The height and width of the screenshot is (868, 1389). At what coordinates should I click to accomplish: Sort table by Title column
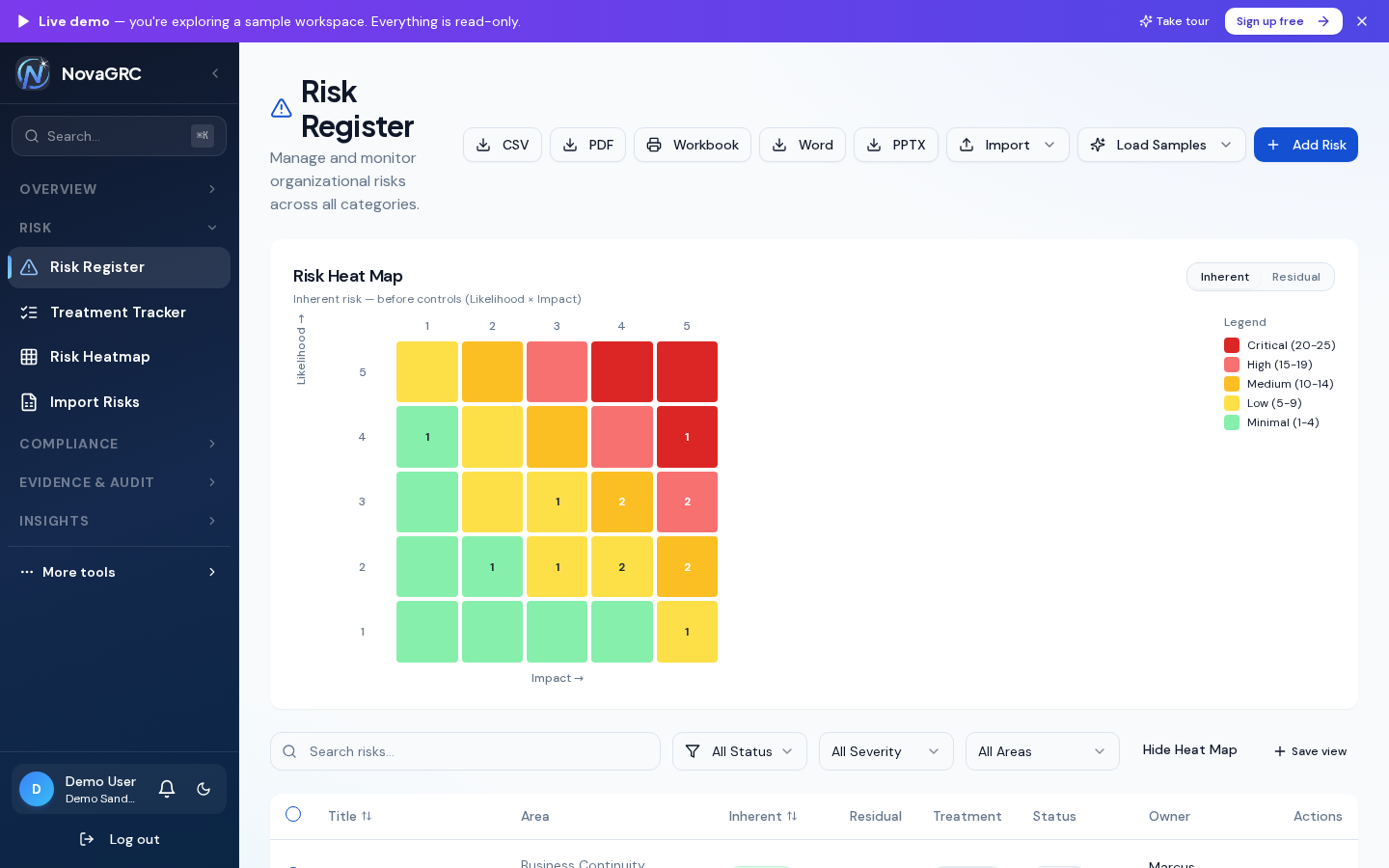coord(350,816)
